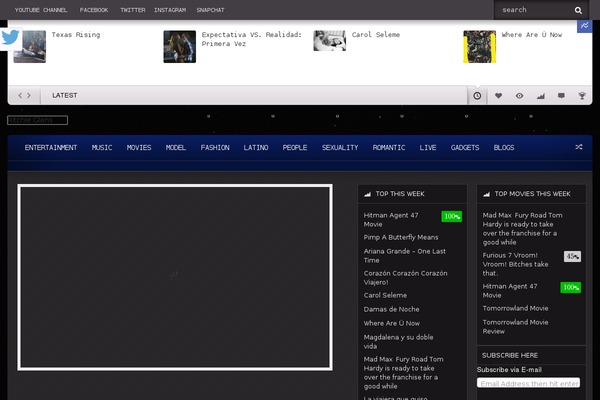The height and width of the screenshot is (400, 600).
Task: Go to next carousel items arrow
Action: [29, 95]
